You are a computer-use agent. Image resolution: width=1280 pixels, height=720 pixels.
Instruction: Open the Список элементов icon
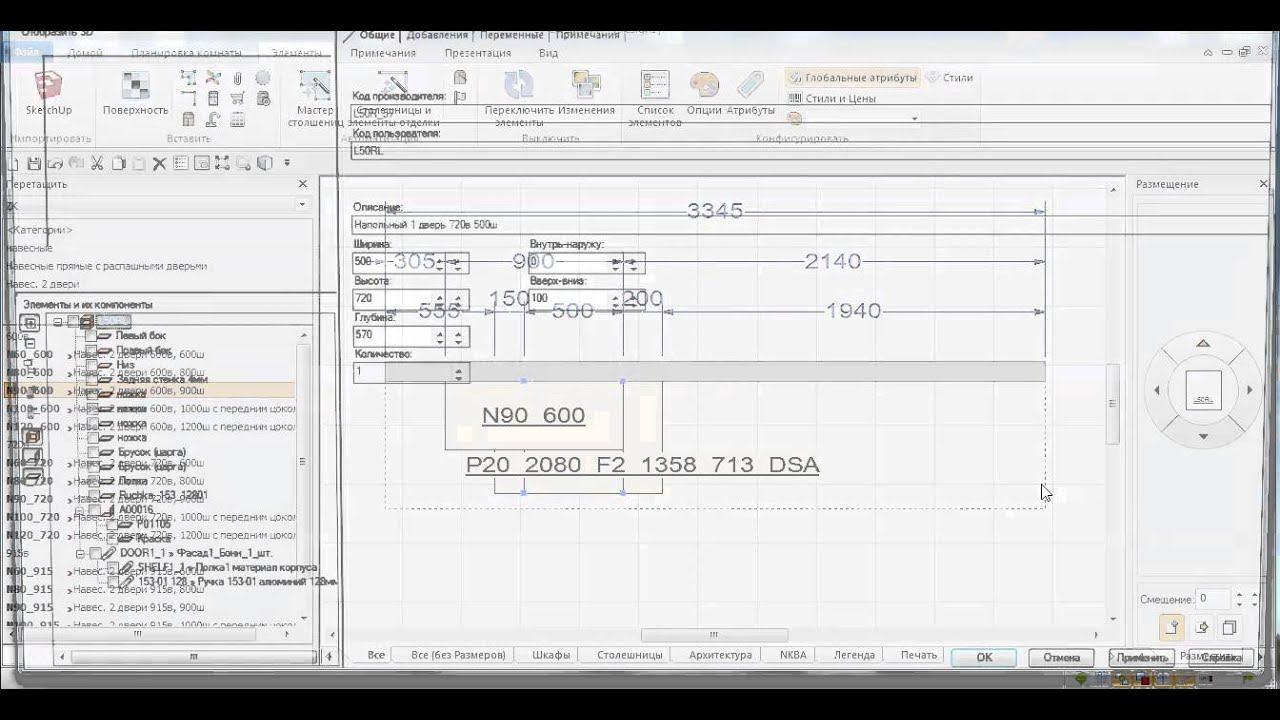tap(655, 85)
